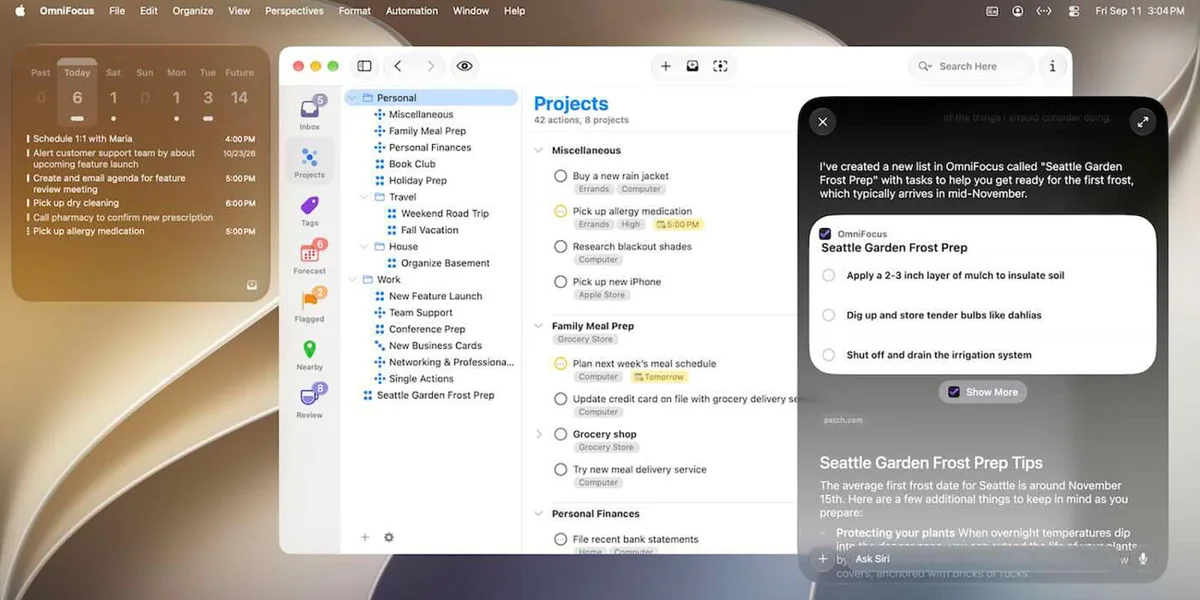Click the focus toolbar icon
Screen dimensions: 1200x600
tap(720, 66)
